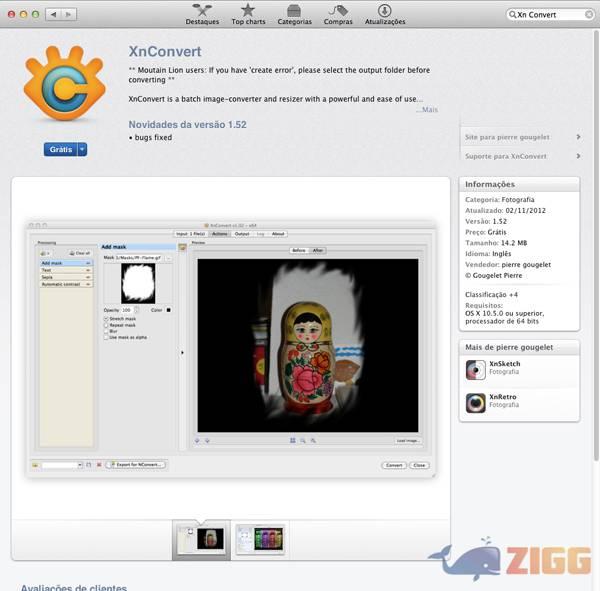Expand the description with the ...Mais link
600x591 pixels.
click(427, 109)
